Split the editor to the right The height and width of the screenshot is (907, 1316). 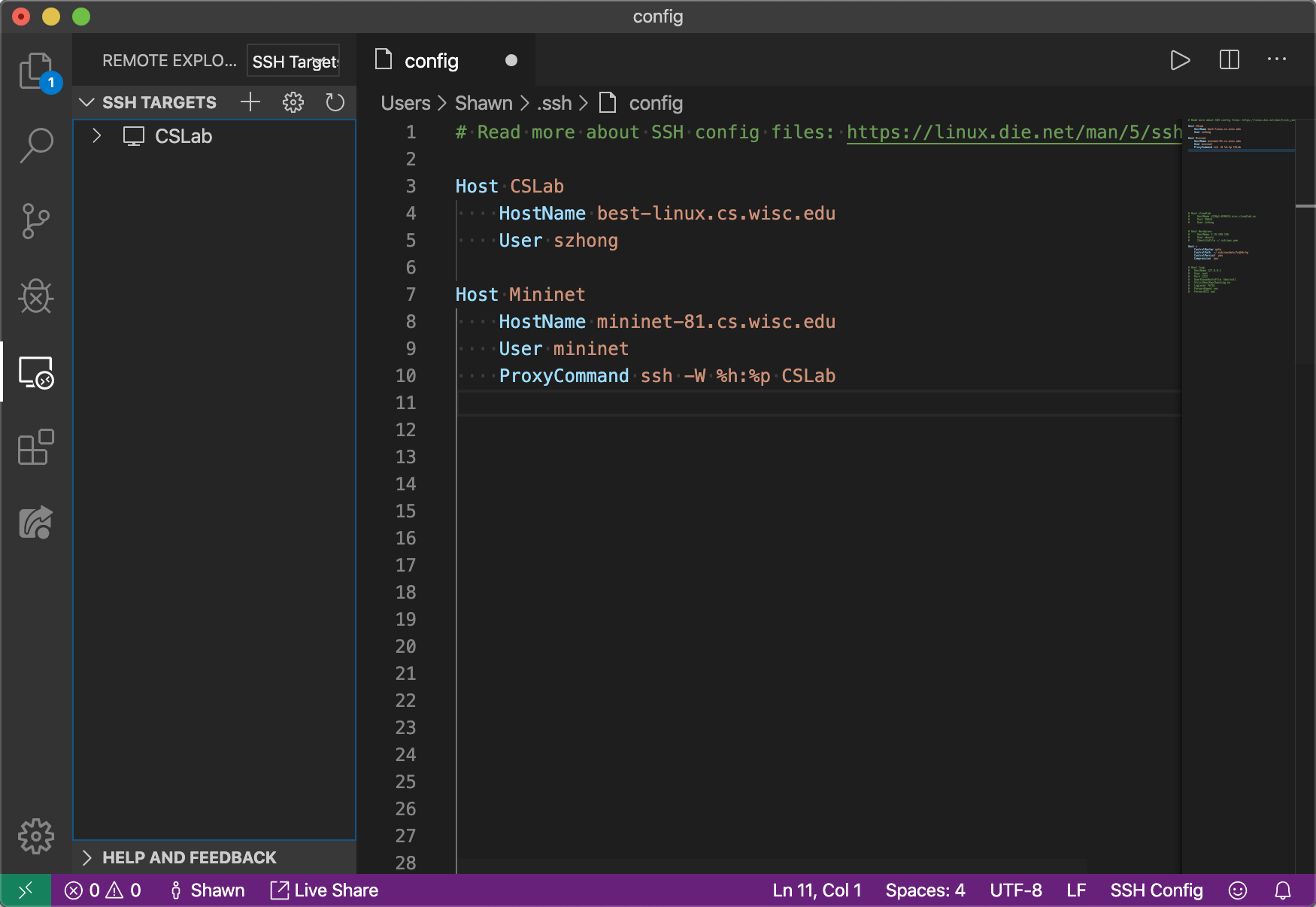click(x=1229, y=60)
